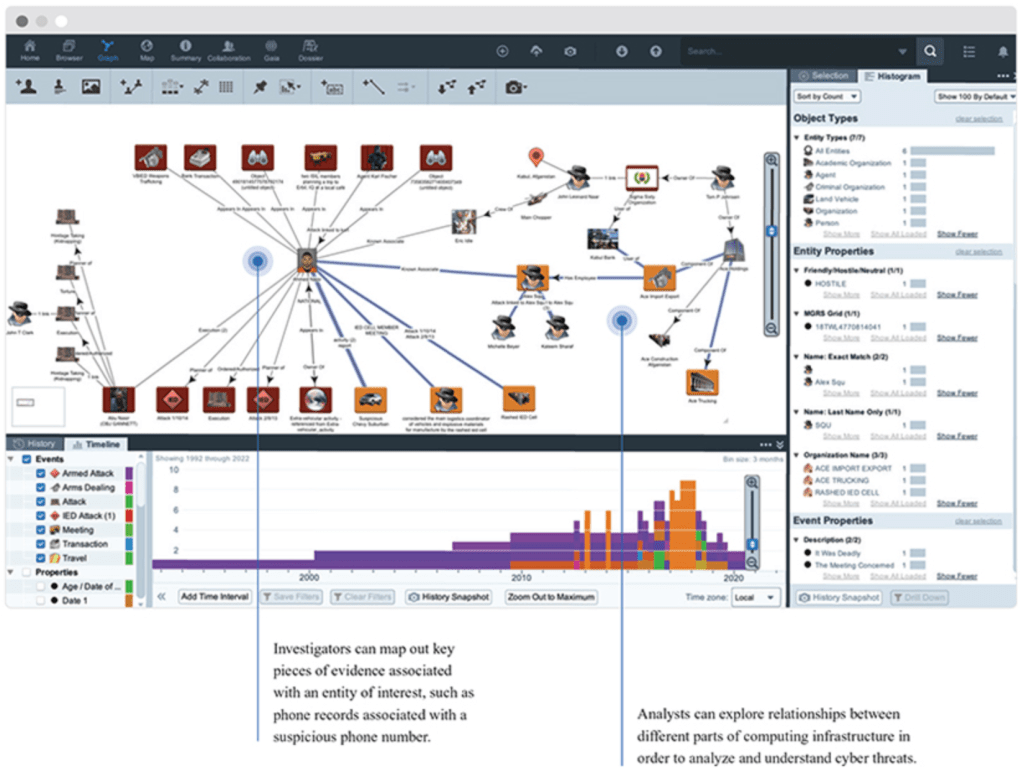Open the Home view in the top bar
This screenshot has height=776, width=1024.
pos(29,50)
